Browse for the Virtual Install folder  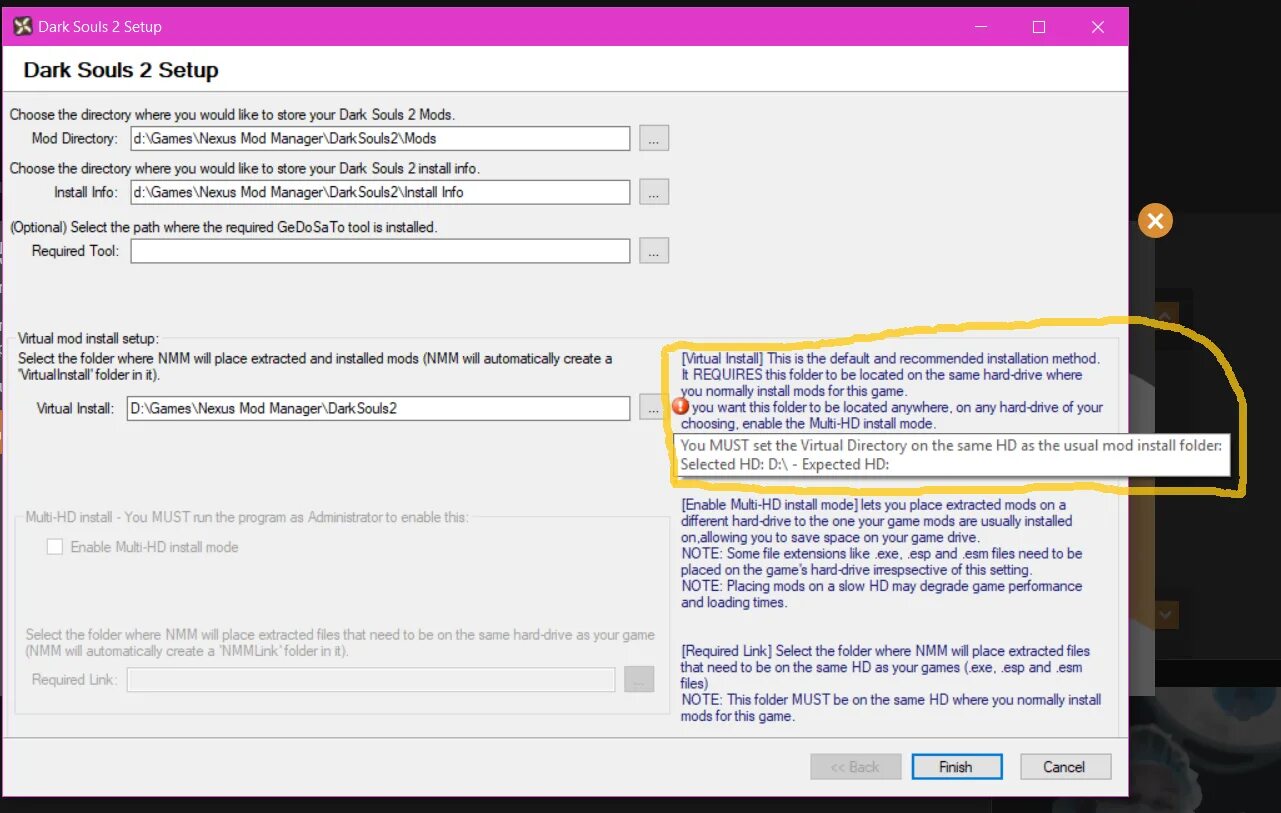pyautogui.click(x=651, y=408)
